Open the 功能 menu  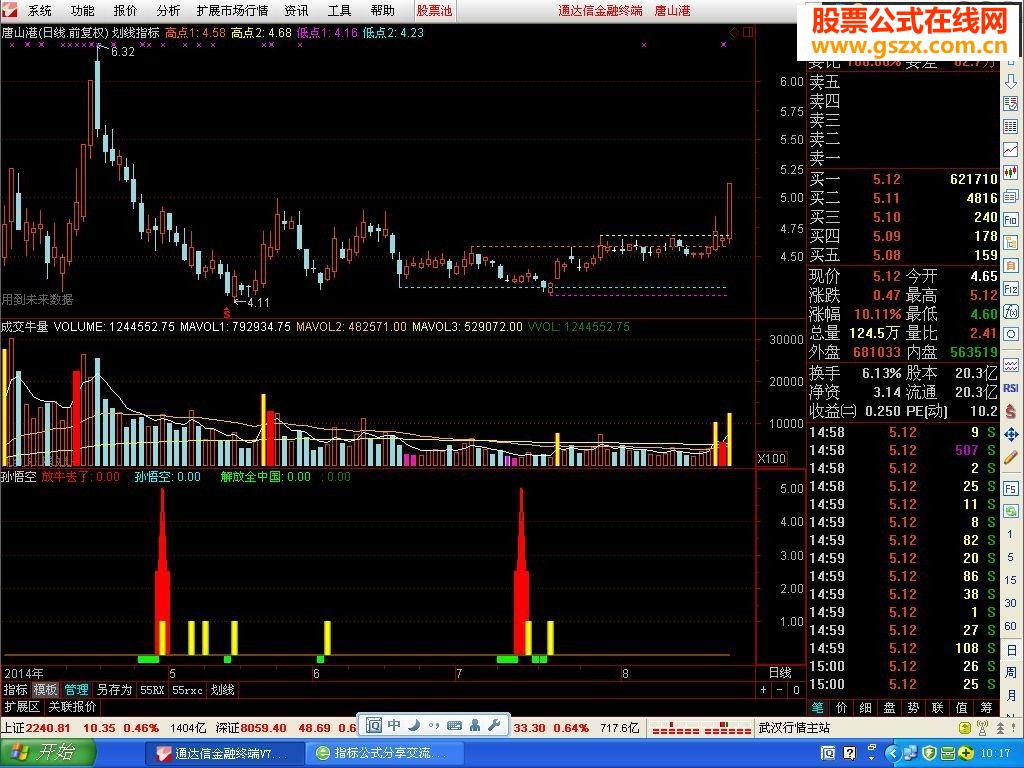[82, 10]
